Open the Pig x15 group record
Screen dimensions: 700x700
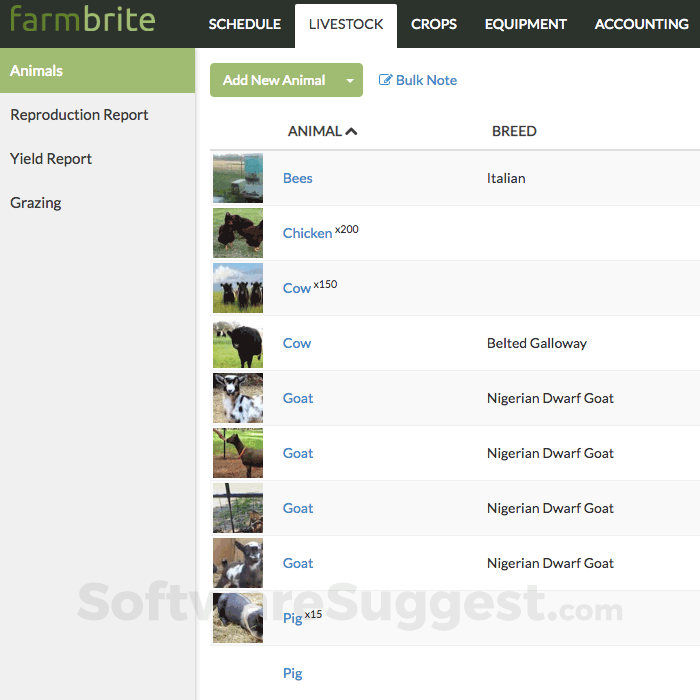coord(293,618)
